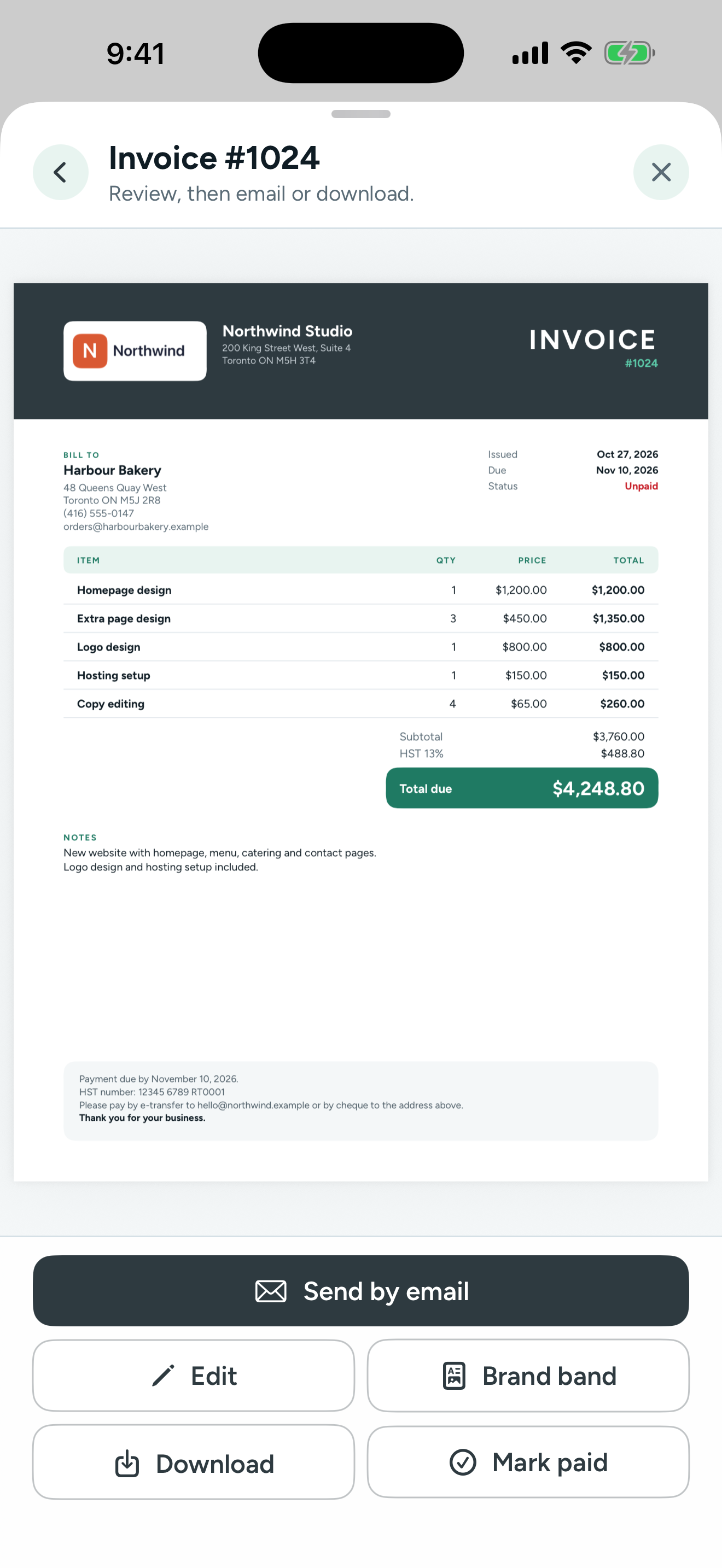Viewport: 722px width, 1568px height.
Task: Tap the cellular signal icon
Action: click(530, 53)
